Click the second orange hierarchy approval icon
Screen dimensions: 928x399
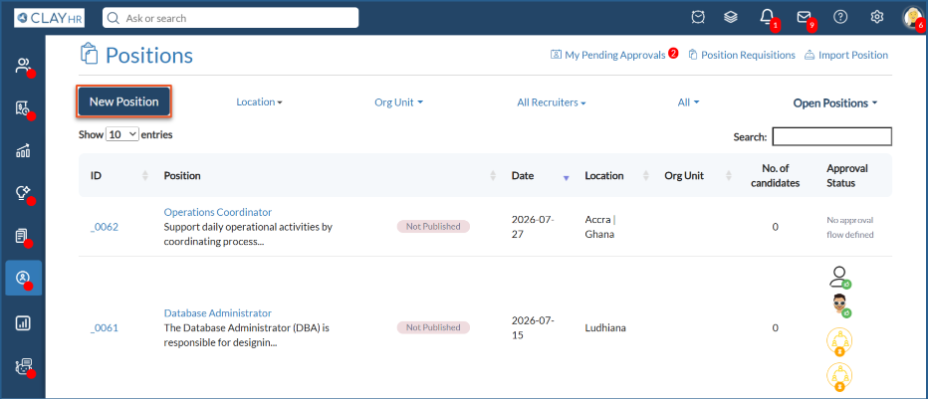839,377
